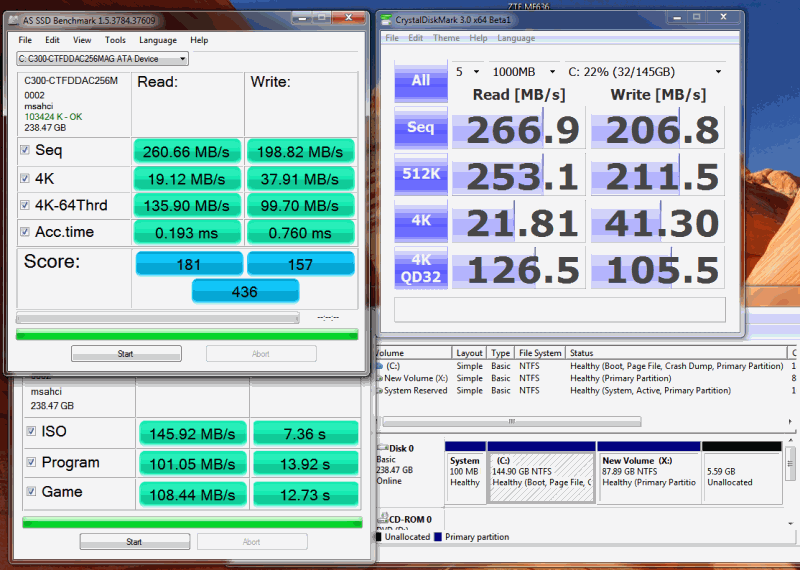Image resolution: width=800 pixels, height=570 pixels.
Task: Toggle the Seq test checkbox
Action: pyautogui.click(x=24, y=150)
